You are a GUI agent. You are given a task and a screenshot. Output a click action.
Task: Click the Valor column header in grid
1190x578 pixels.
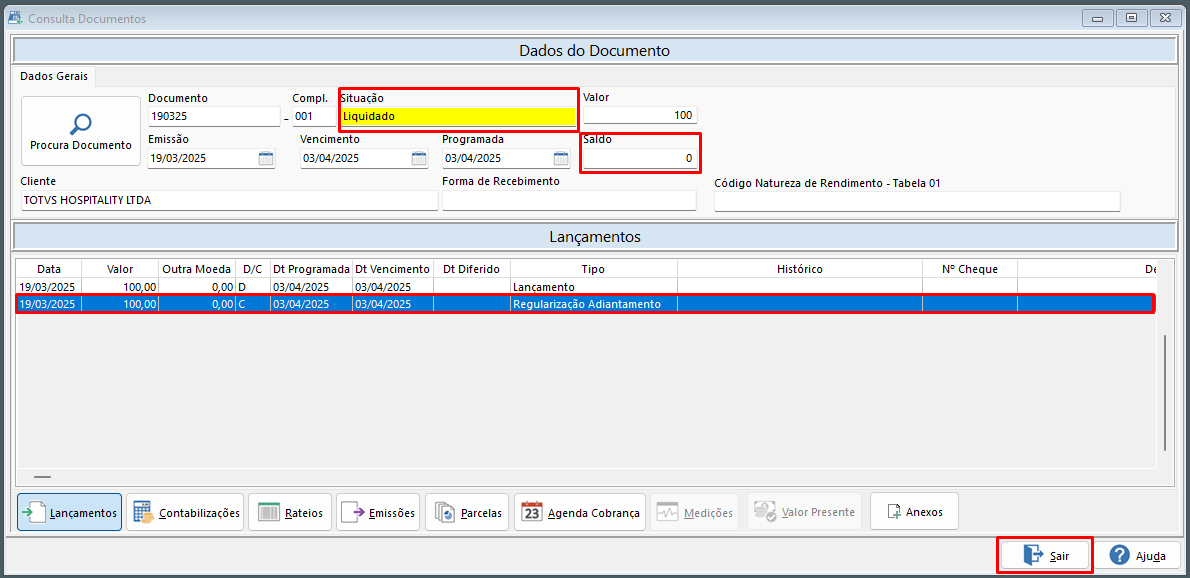tap(120, 269)
